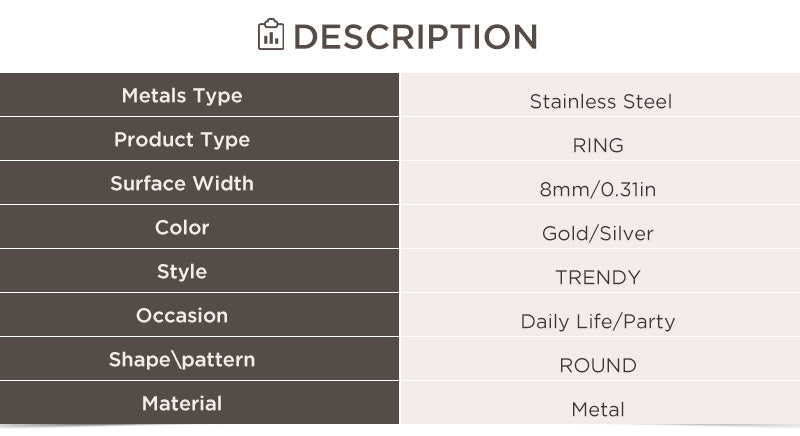Viewport: 800px width, 436px height.
Task: Click the clipboard chart icon beside DESCRIPTION
Action: (x=270, y=34)
